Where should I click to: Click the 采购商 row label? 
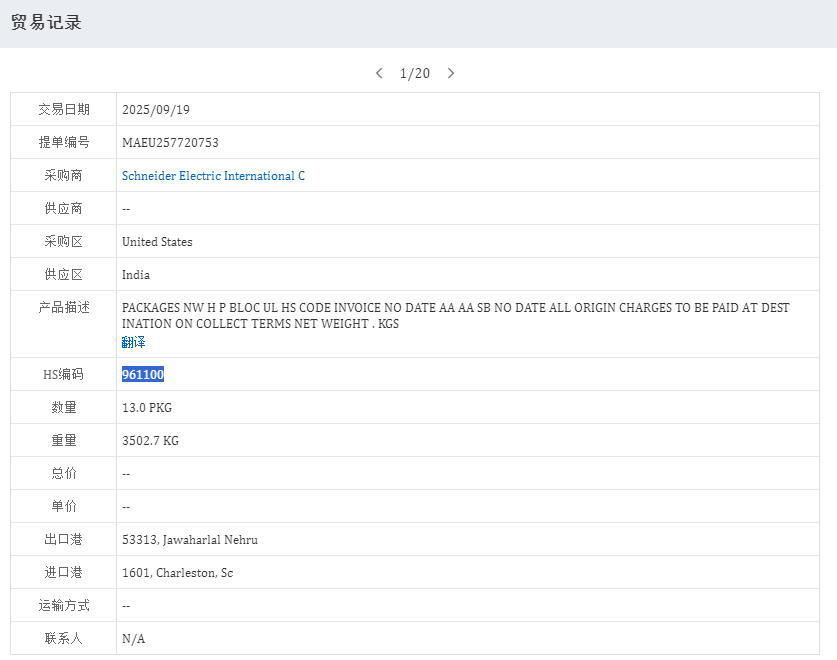click(63, 176)
